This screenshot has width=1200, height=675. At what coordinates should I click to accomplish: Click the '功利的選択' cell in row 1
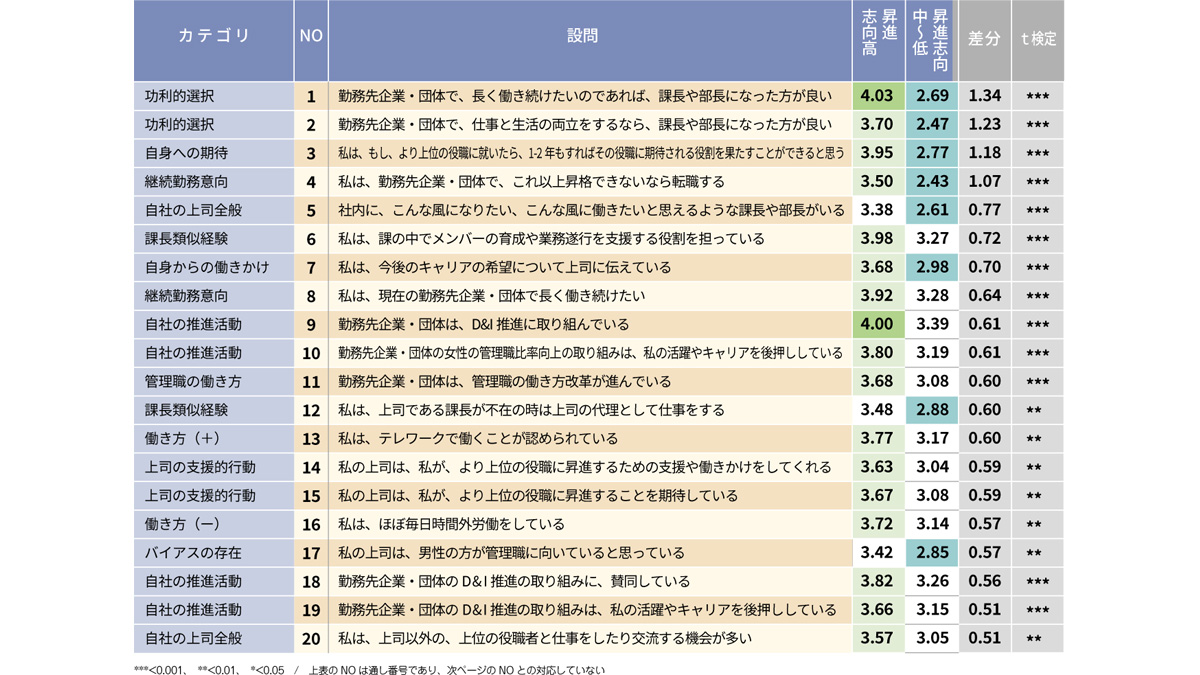(214, 96)
